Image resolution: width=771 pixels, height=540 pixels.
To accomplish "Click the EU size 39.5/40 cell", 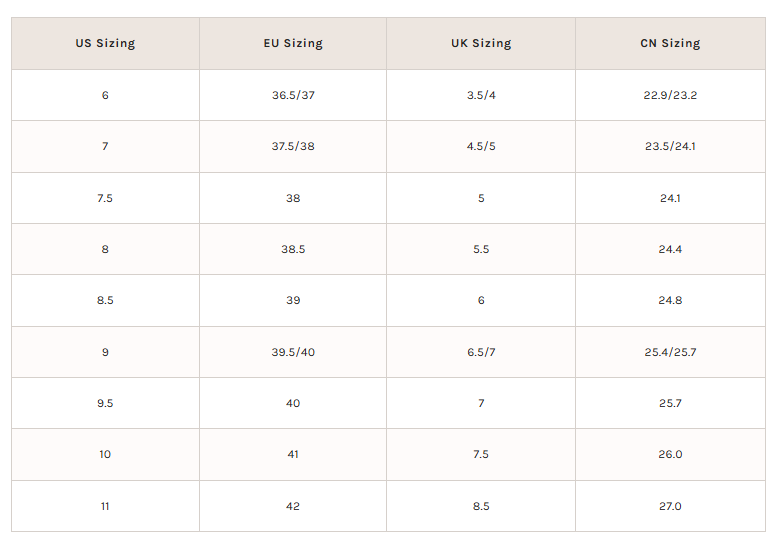I will (293, 352).
